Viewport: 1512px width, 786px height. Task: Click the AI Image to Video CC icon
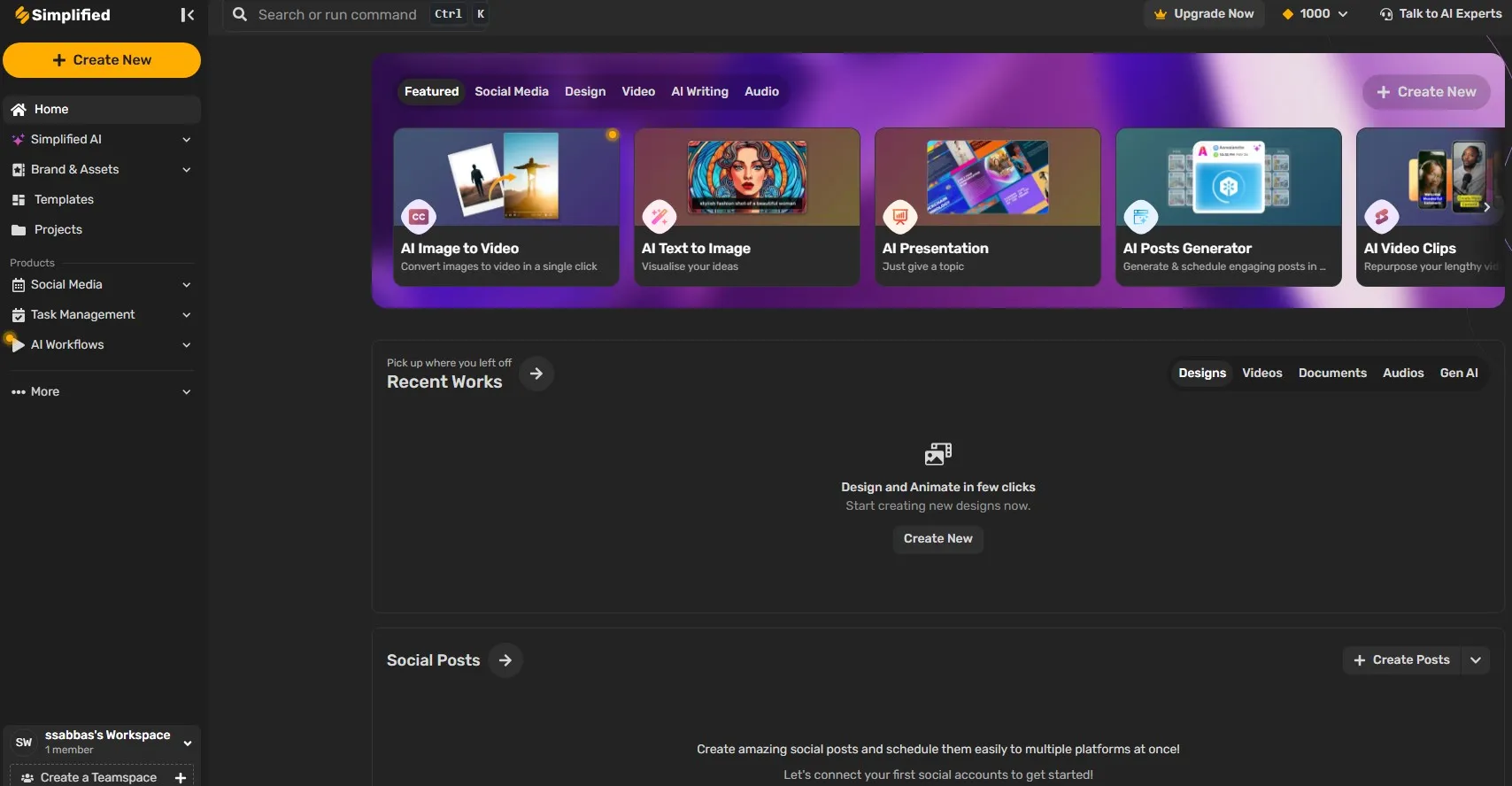[x=419, y=216]
